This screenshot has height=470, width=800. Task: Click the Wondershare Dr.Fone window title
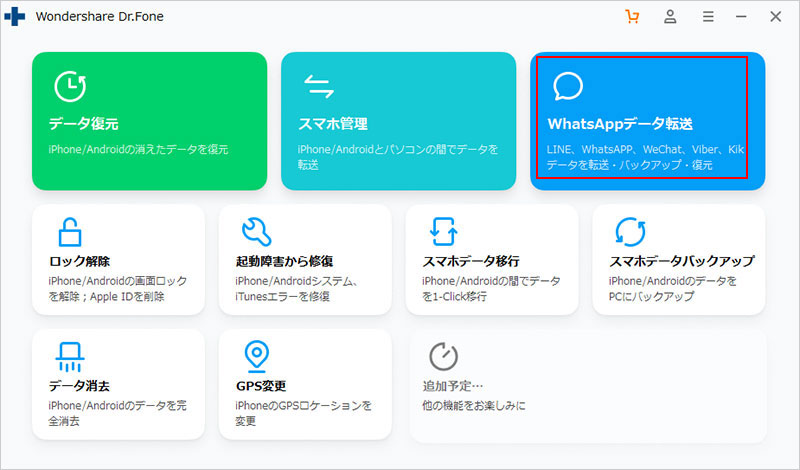pyautogui.click(x=99, y=16)
